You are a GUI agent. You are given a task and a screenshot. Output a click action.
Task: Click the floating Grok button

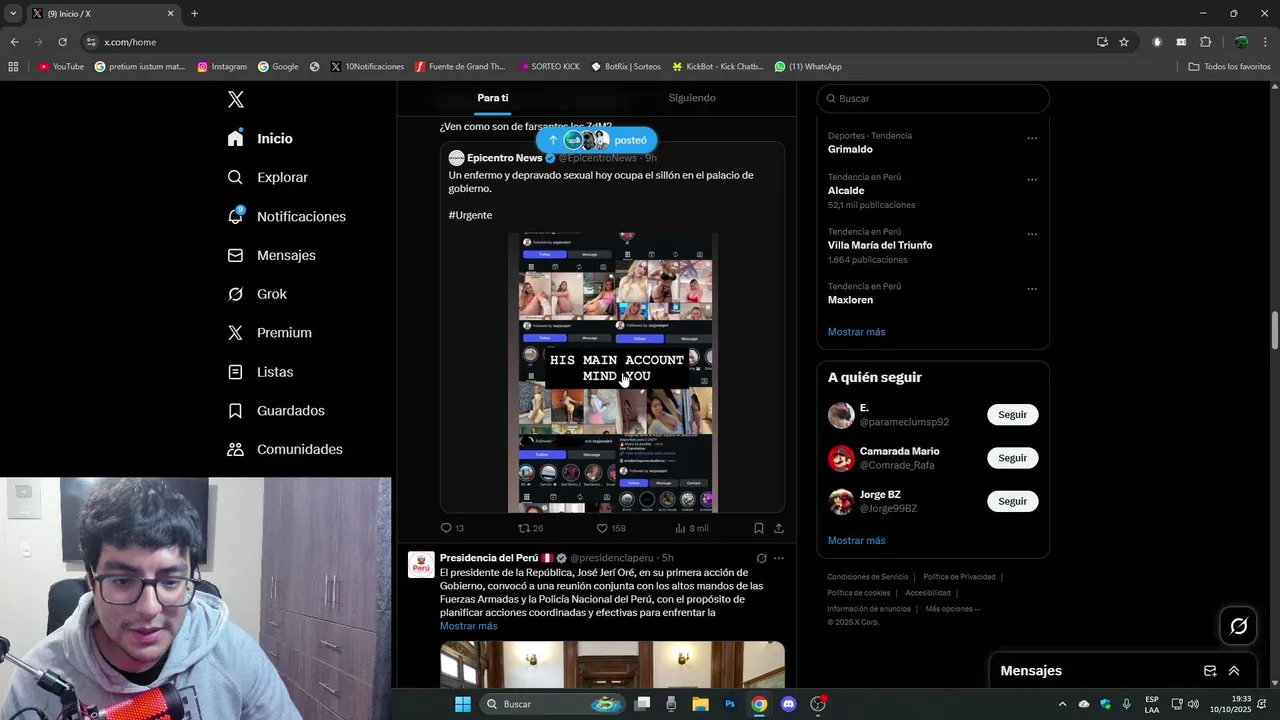[x=1238, y=626]
